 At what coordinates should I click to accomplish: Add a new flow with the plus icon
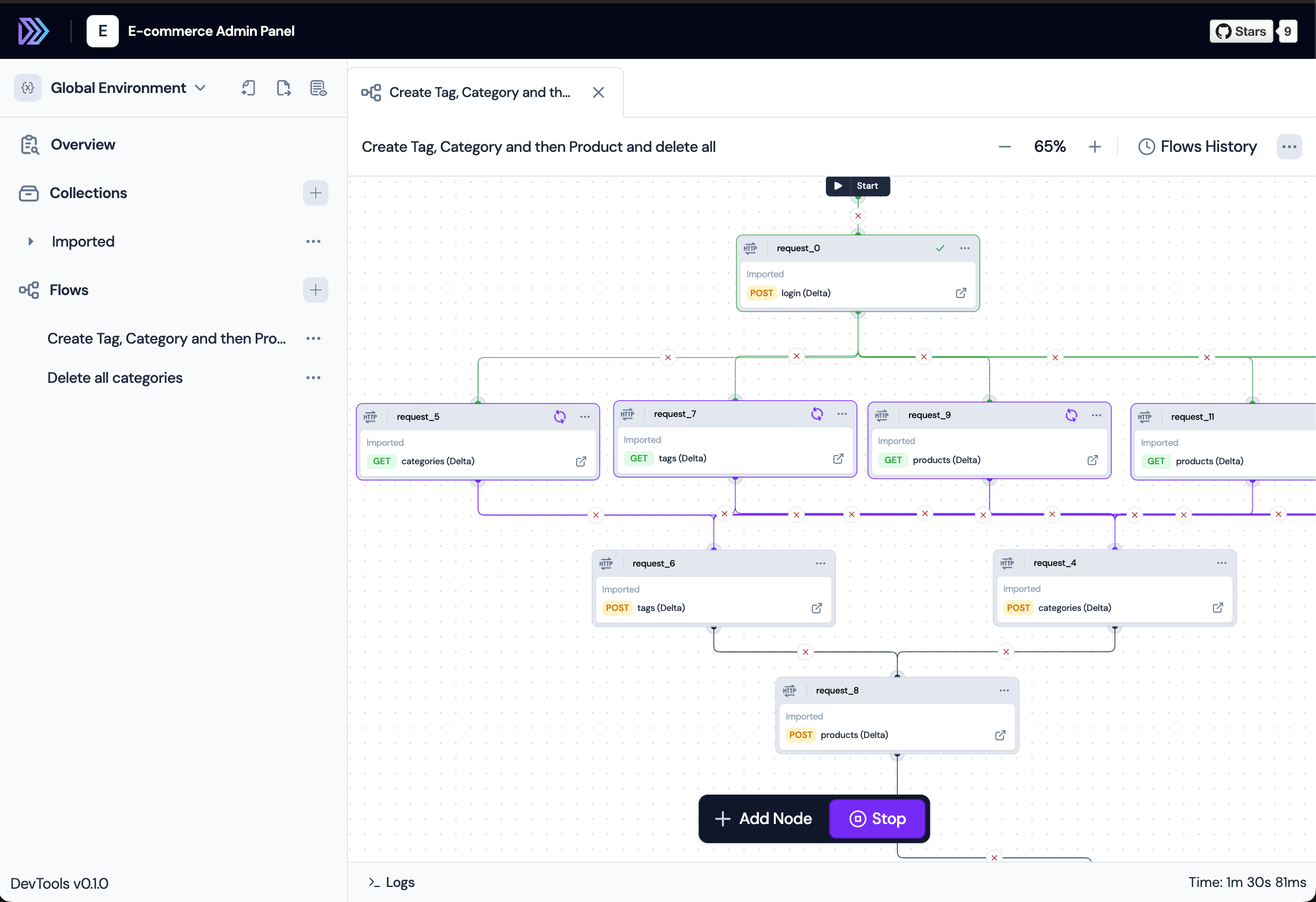[x=315, y=289]
